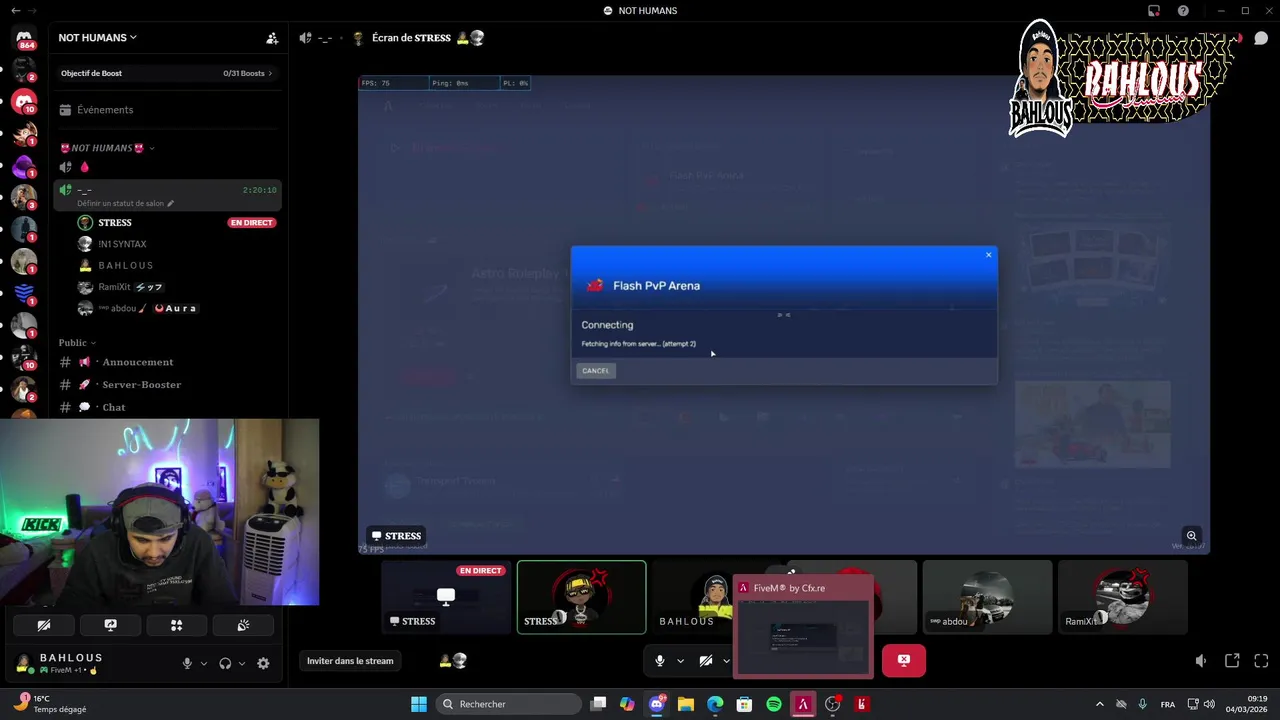Select abdou in the voice channel list

coord(123,308)
